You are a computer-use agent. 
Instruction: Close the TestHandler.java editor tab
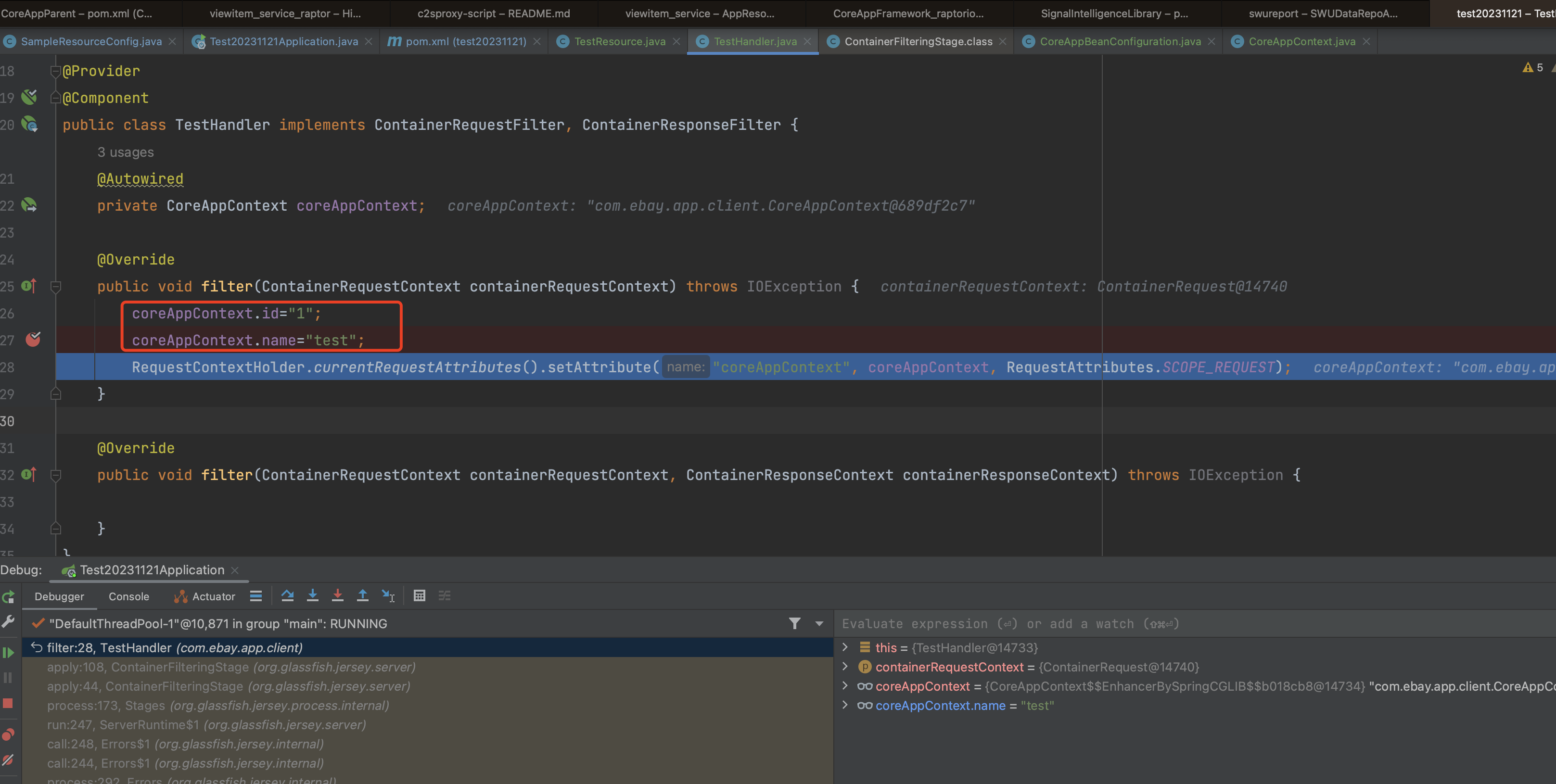point(808,41)
